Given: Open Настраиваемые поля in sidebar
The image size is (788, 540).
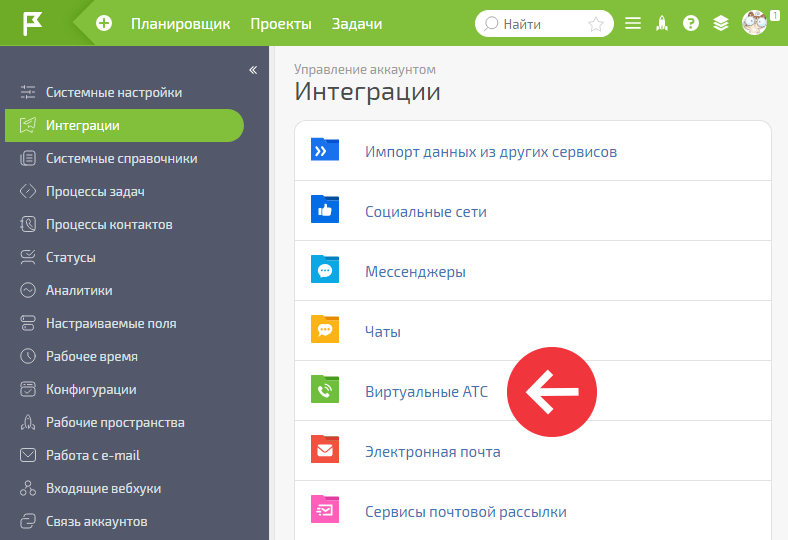Looking at the screenshot, I should pos(124,323).
